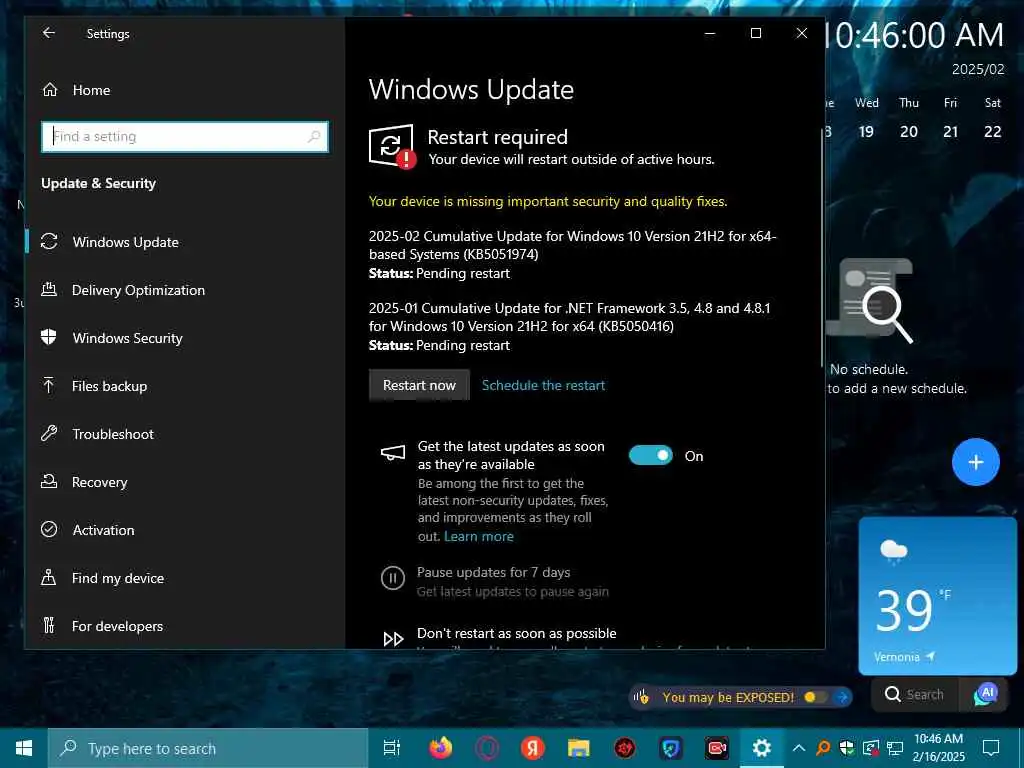
Task: Launch Firefox from the taskbar
Action: tap(441, 748)
